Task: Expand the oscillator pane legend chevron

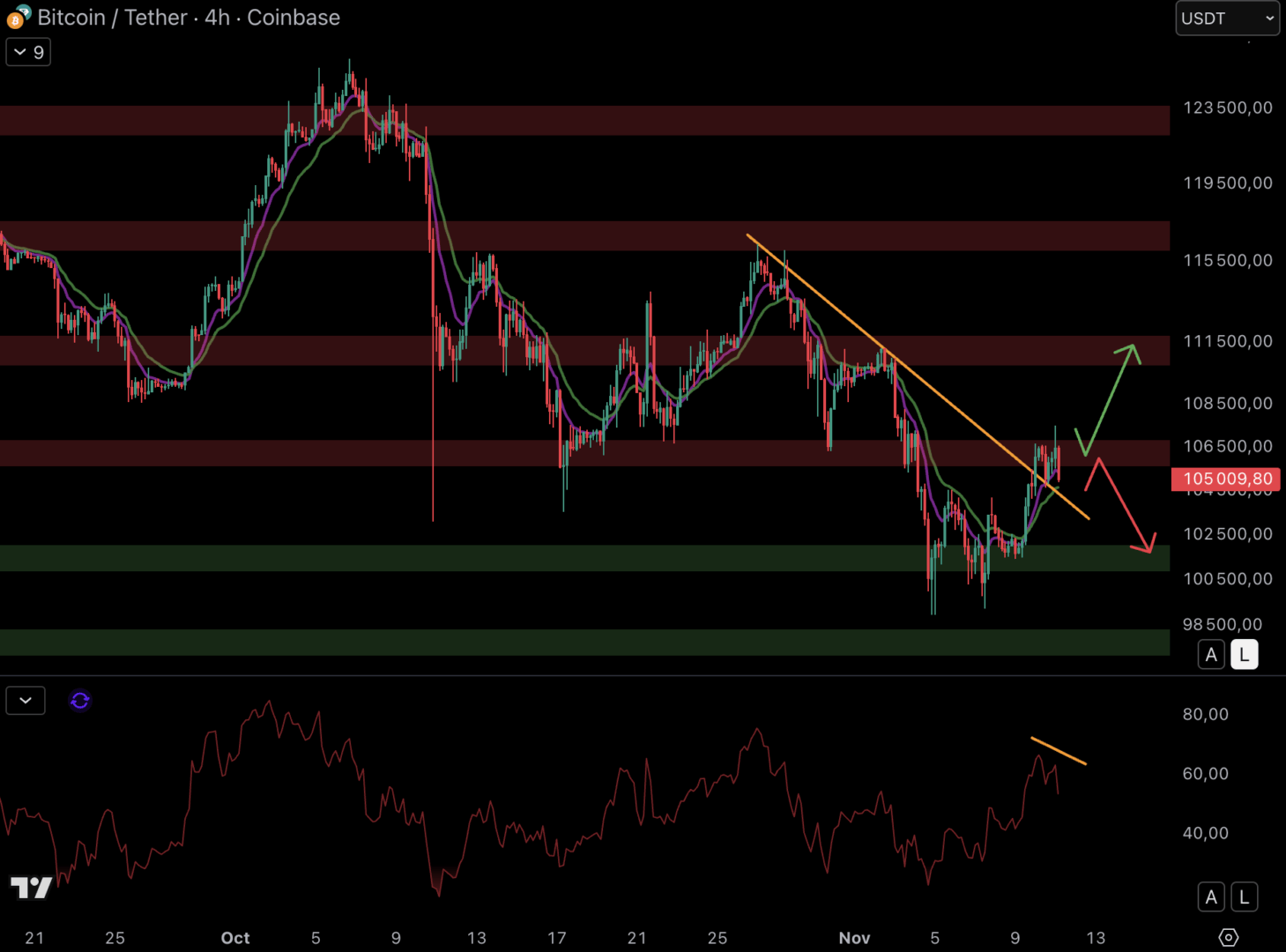Action: tap(26, 701)
